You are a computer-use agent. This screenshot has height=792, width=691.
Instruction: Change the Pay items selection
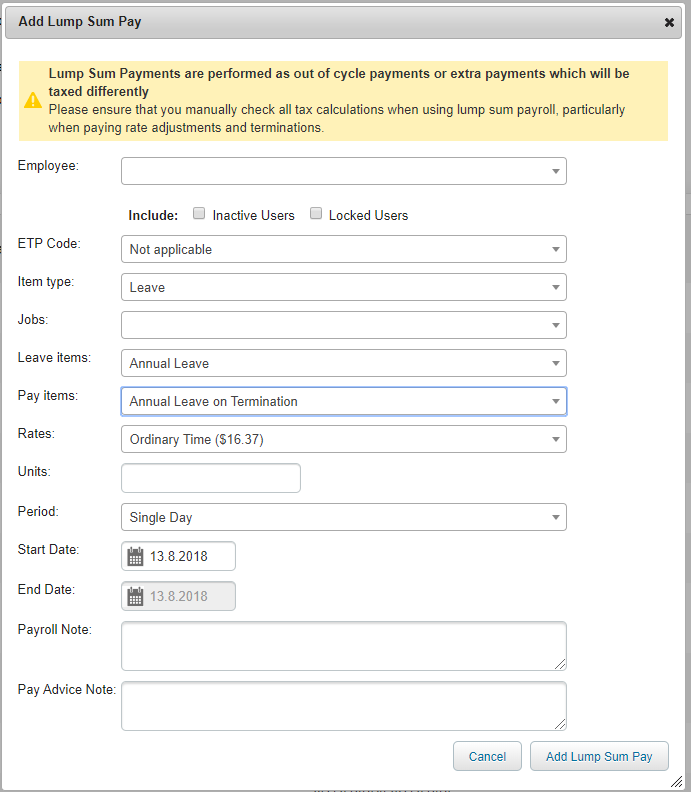tap(343, 401)
